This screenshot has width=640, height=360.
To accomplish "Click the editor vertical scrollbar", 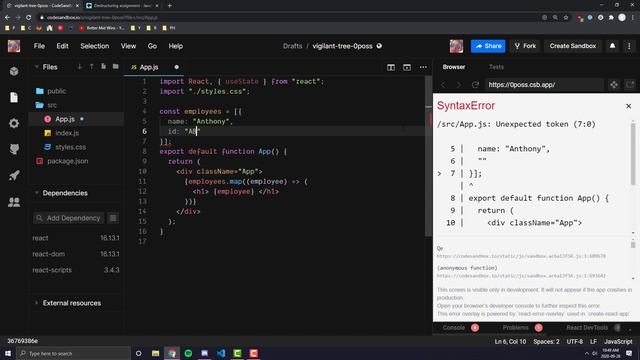I will pyautogui.click(x=428, y=155).
